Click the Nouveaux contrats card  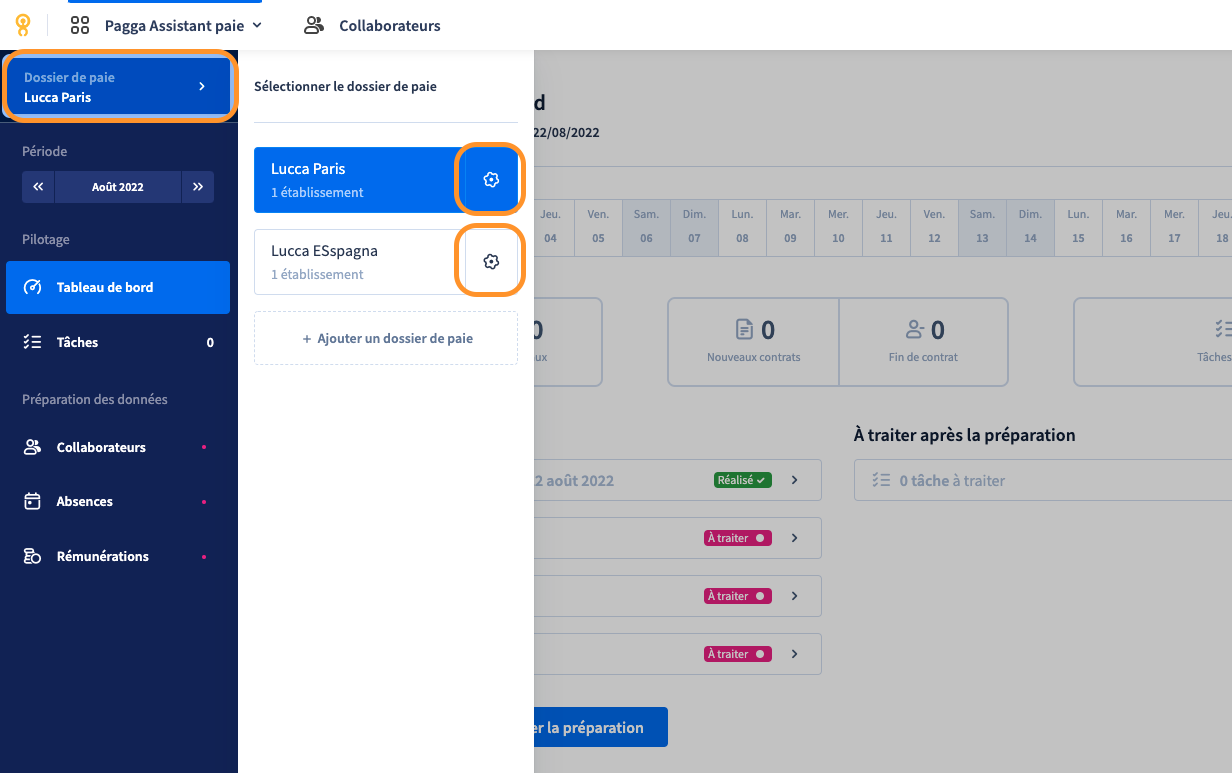click(753, 342)
